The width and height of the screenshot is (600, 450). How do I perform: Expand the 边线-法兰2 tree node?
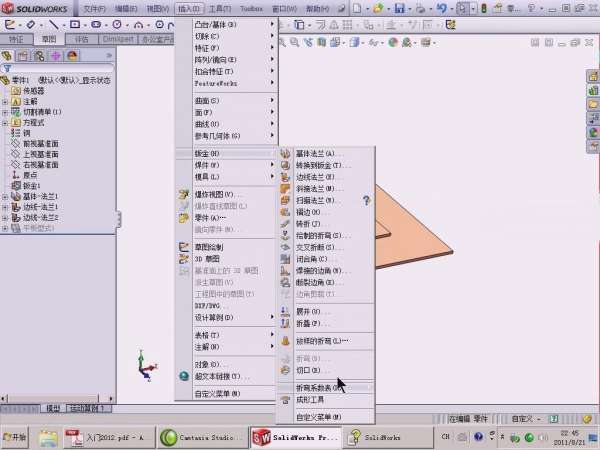click(5, 218)
